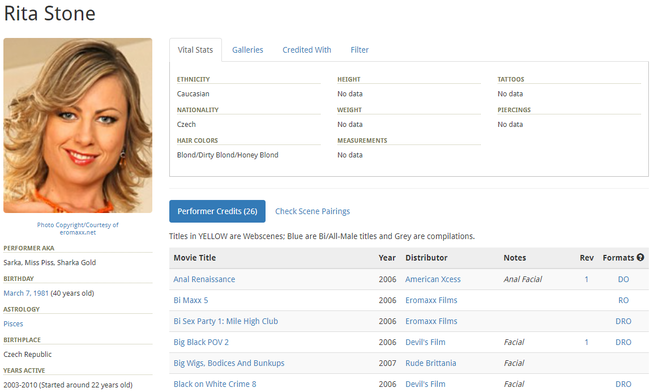The height and width of the screenshot is (392, 650).
Task: Click the American Xcess distributor link
Action: (x=433, y=279)
